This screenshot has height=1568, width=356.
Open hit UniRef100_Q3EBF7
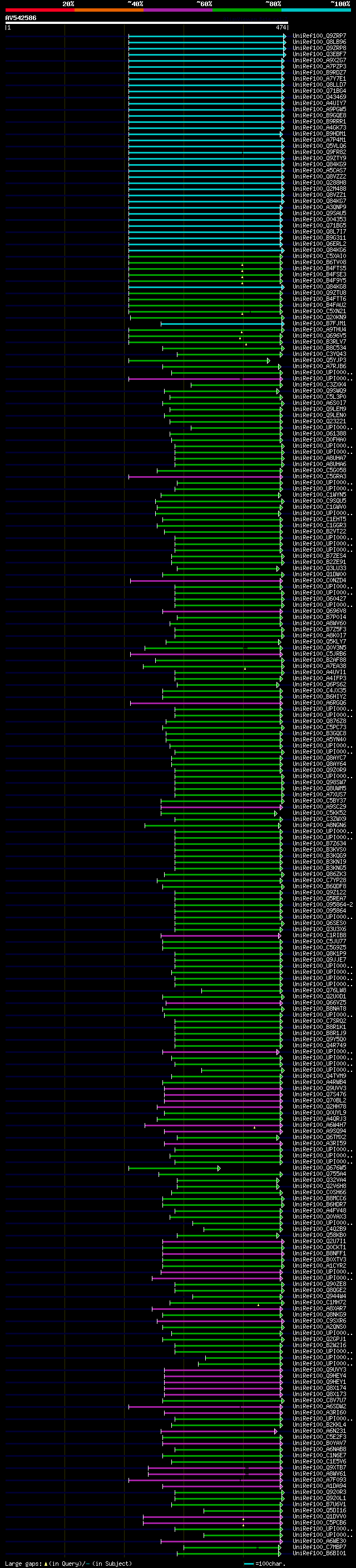point(319,54)
